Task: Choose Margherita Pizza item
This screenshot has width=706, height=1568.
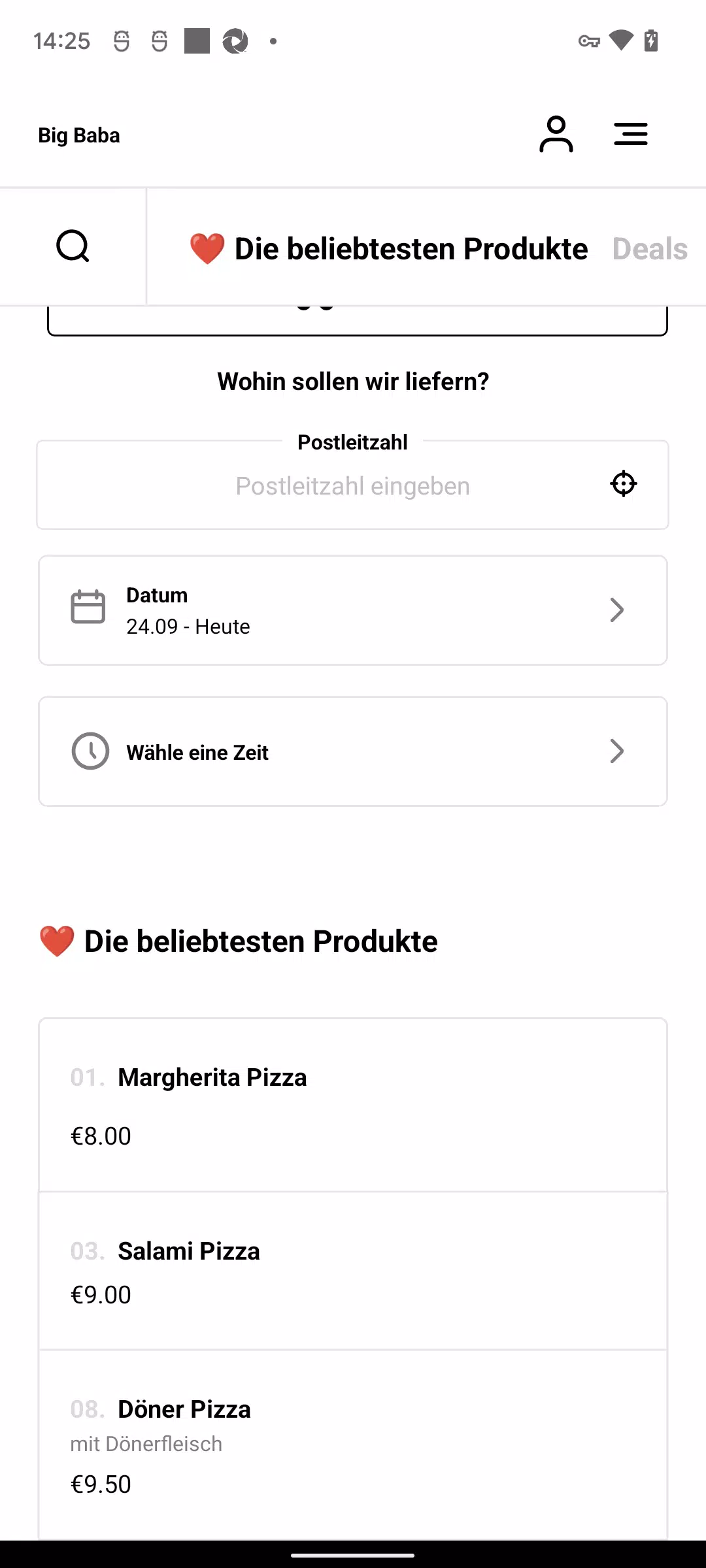Action: coord(353,1105)
